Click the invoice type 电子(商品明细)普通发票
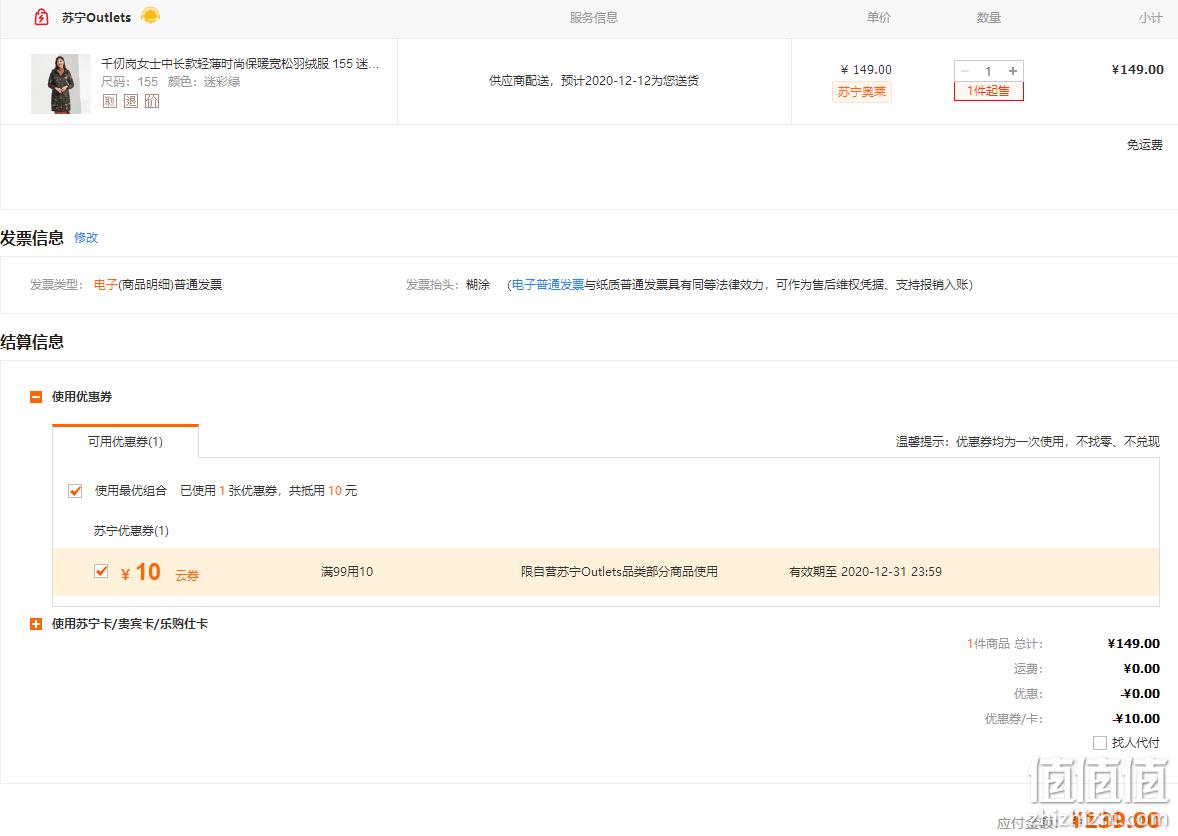This screenshot has width=1178, height=836. [158, 285]
